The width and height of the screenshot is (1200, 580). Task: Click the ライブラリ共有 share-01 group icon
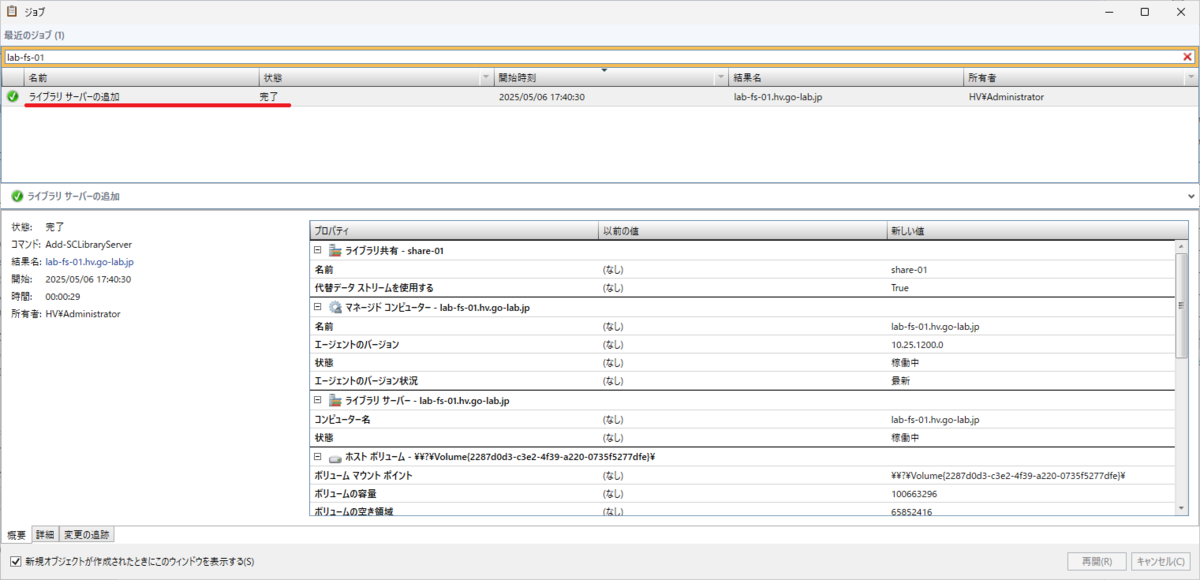point(334,251)
